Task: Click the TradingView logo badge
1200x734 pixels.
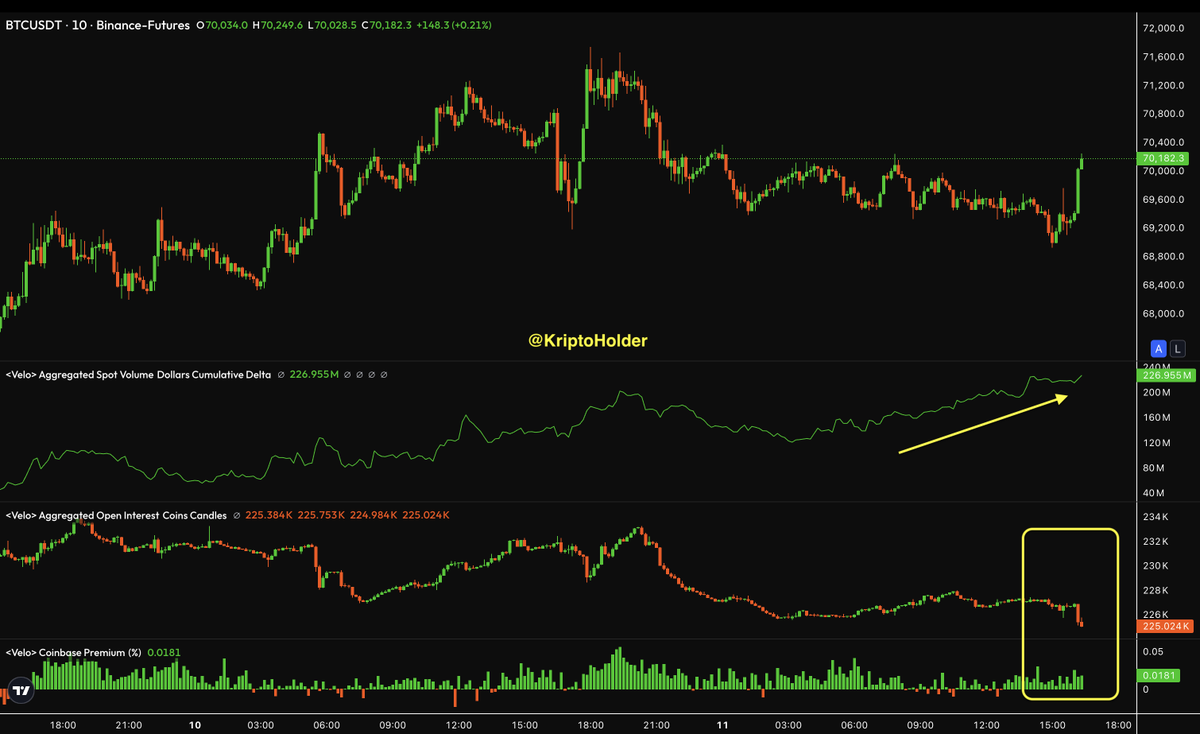Action: (19, 690)
